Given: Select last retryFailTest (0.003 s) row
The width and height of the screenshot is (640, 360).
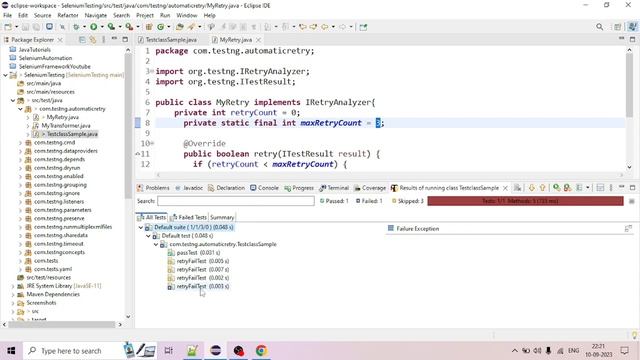Looking at the screenshot, I should (198, 287).
